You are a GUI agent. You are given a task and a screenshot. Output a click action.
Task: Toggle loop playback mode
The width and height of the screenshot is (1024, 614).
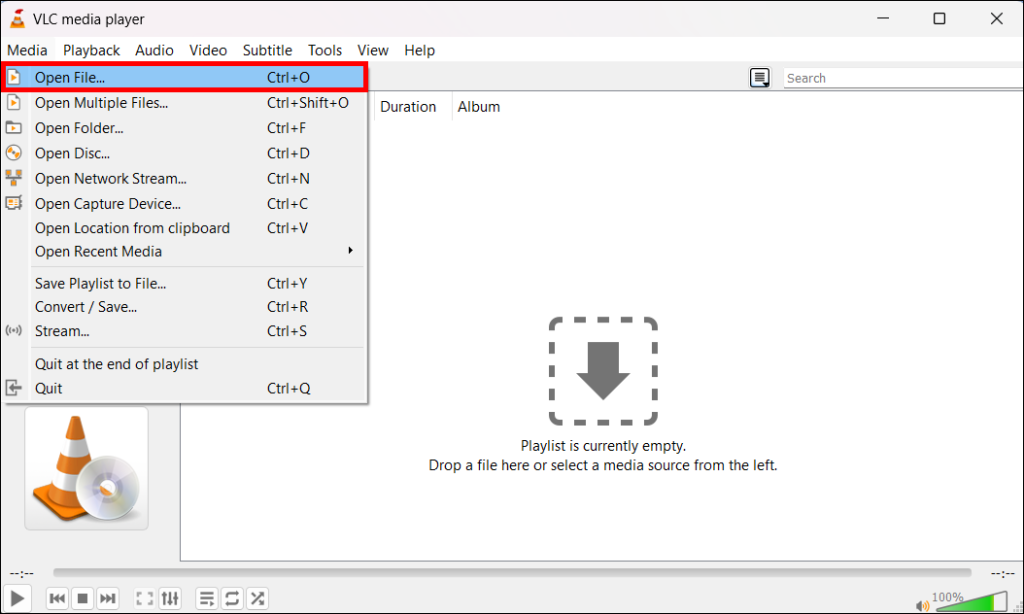(232, 598)
